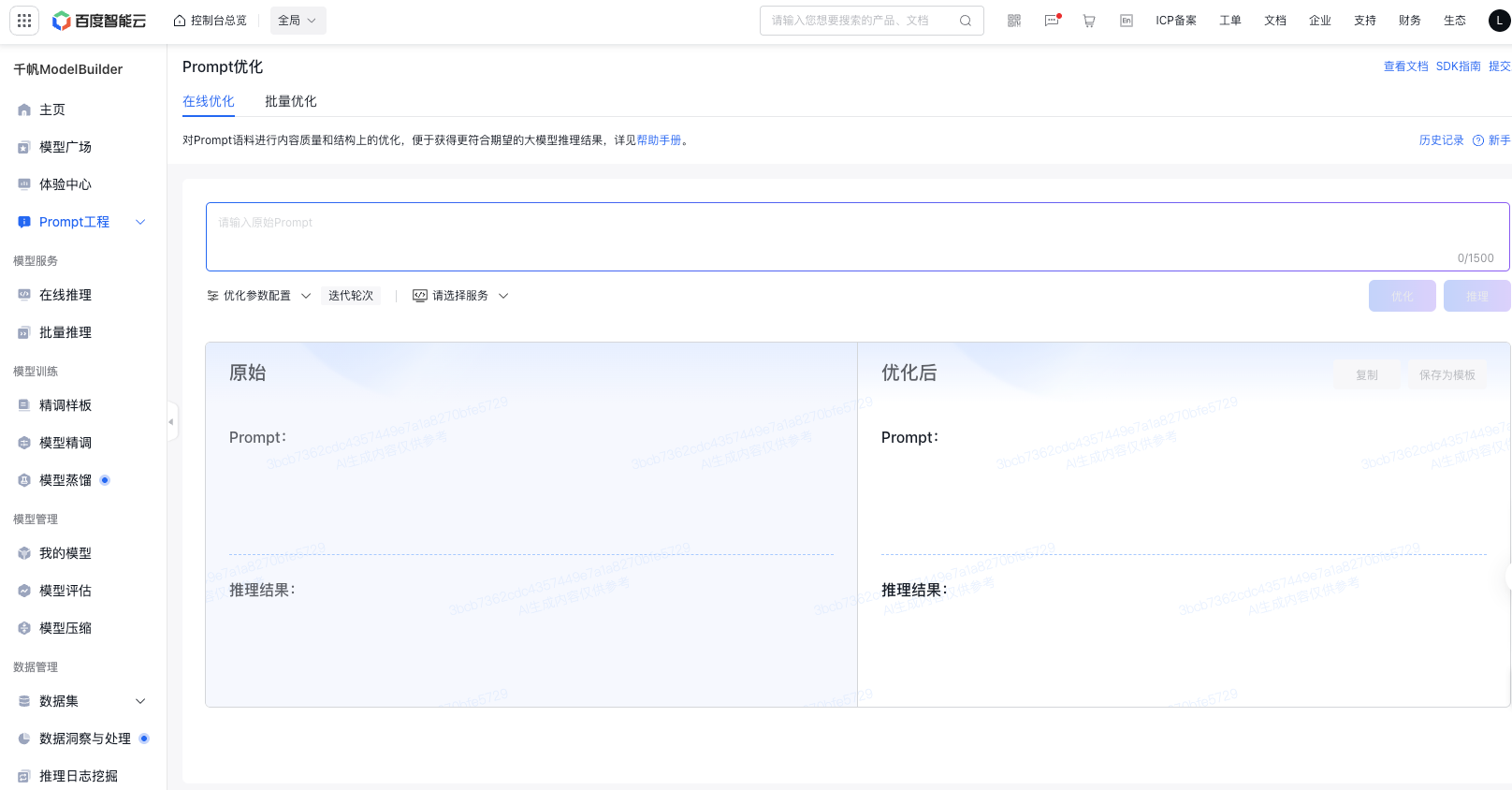Image resolution: width=1512 pixels, height=790 pixels.
Task: Switch to 批量优化 tab
Action: 291,101
